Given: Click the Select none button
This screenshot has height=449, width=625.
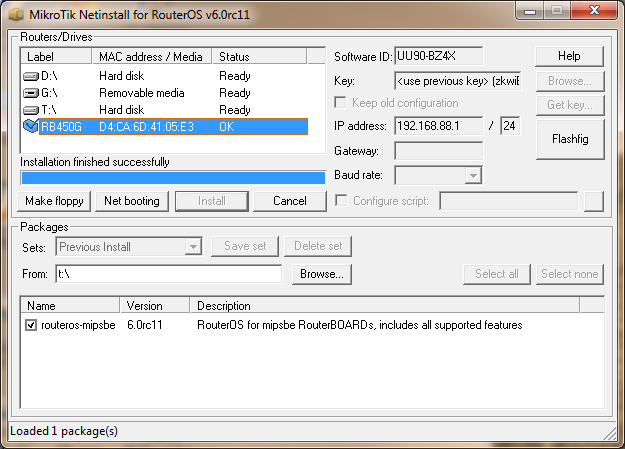Looking at the screenshot, I should coord(570,274).
